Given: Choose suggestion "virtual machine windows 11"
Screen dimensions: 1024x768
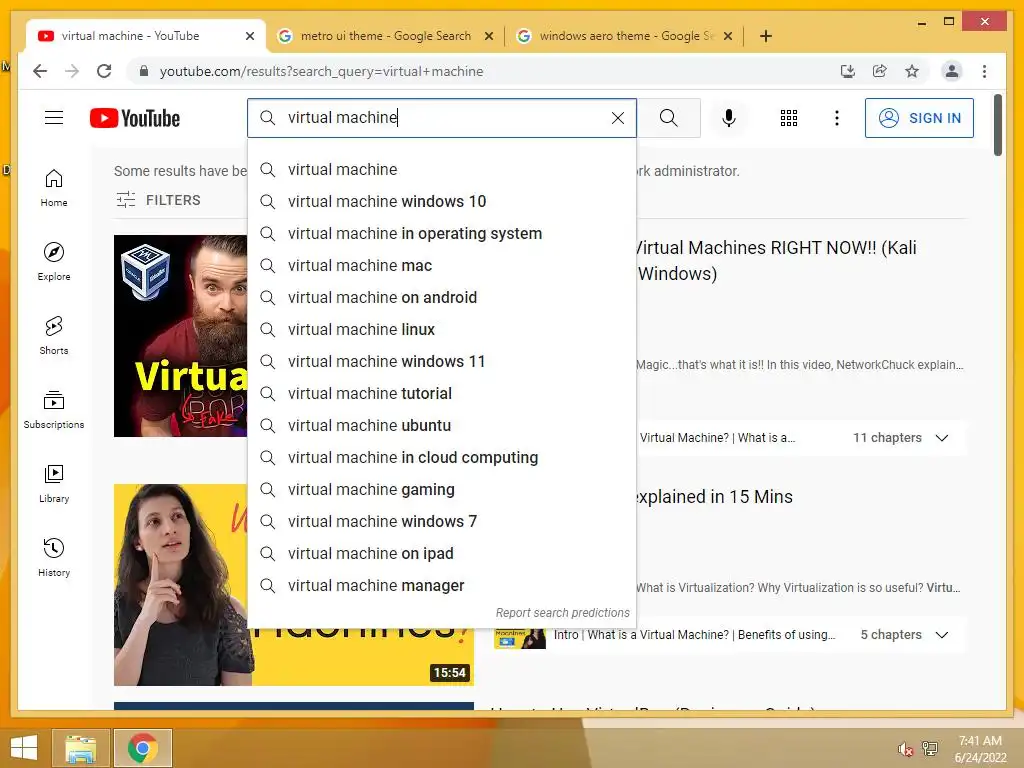Looking at the screenshot, I should (x=441, y=361).
